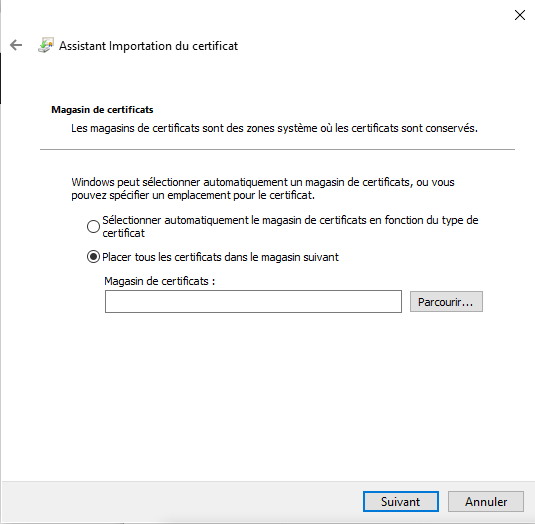535x524 pixels.
Task: Click the 'Les magasins de certificats sont' description
Action: tap(274, 128)
